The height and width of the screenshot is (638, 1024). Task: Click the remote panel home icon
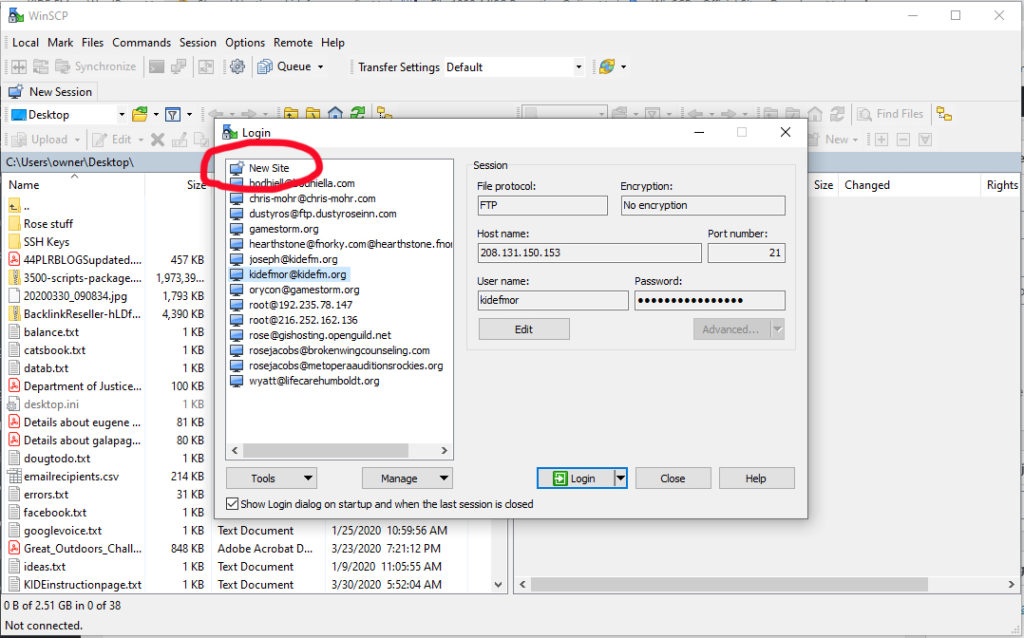point(815,114)
